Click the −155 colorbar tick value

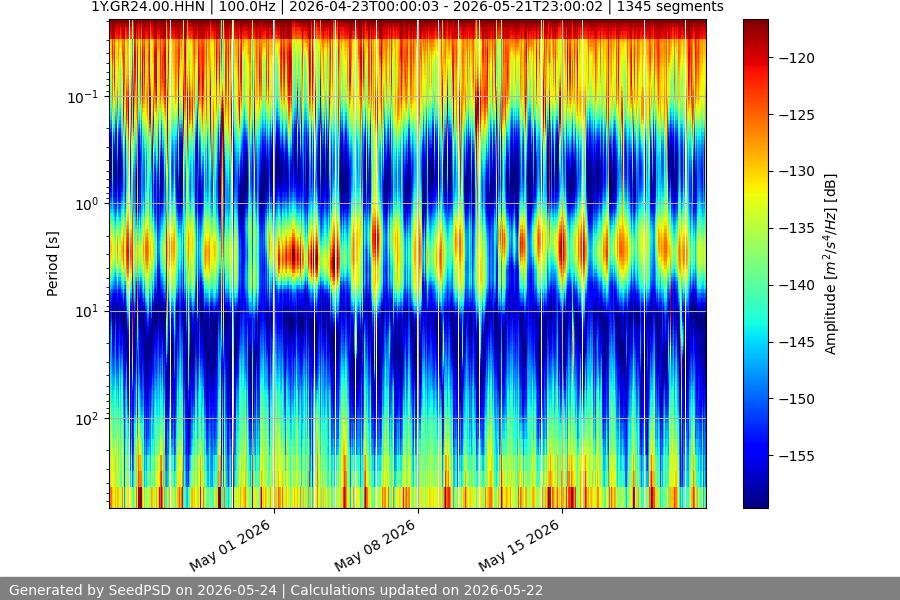797,456
